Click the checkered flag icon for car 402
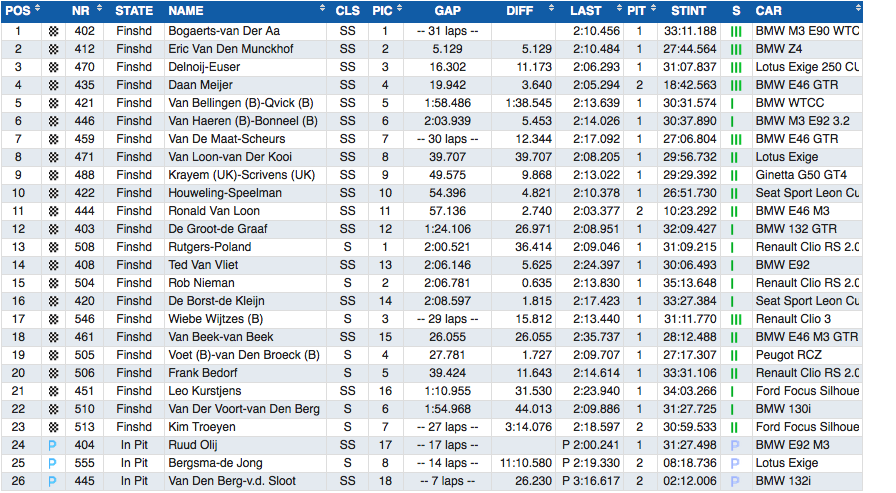This screenshot has width=896, height=493. (53, 31)
